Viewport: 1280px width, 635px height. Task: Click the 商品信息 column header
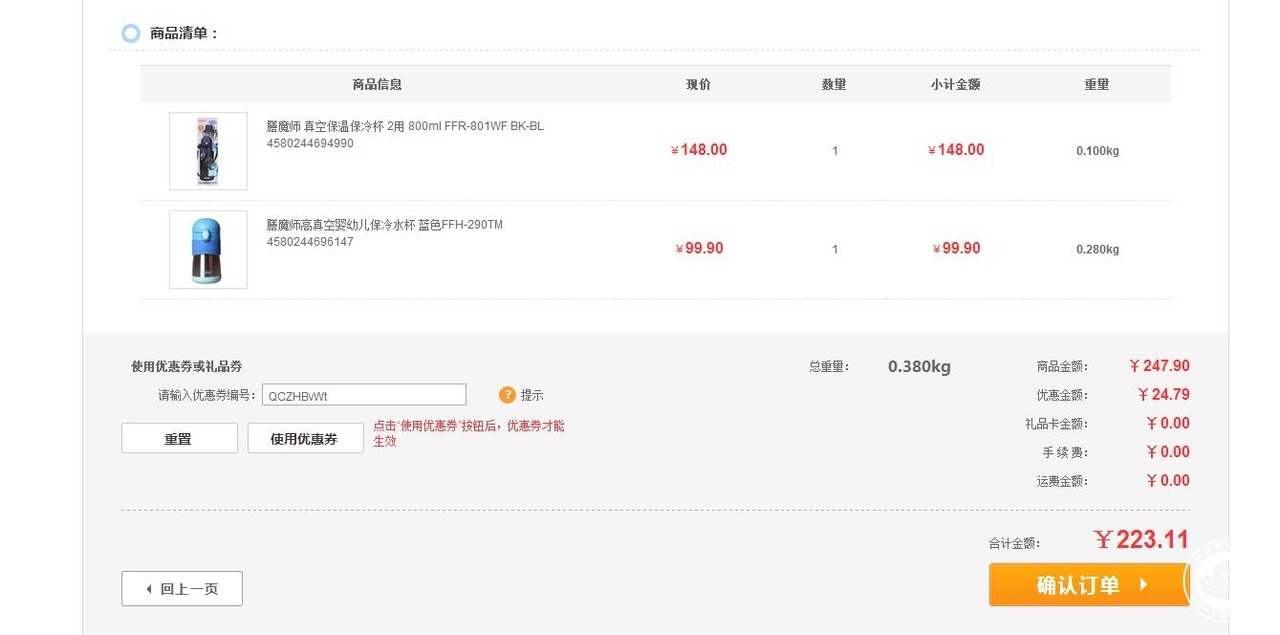pyautogui.click(x=377, y=85)
